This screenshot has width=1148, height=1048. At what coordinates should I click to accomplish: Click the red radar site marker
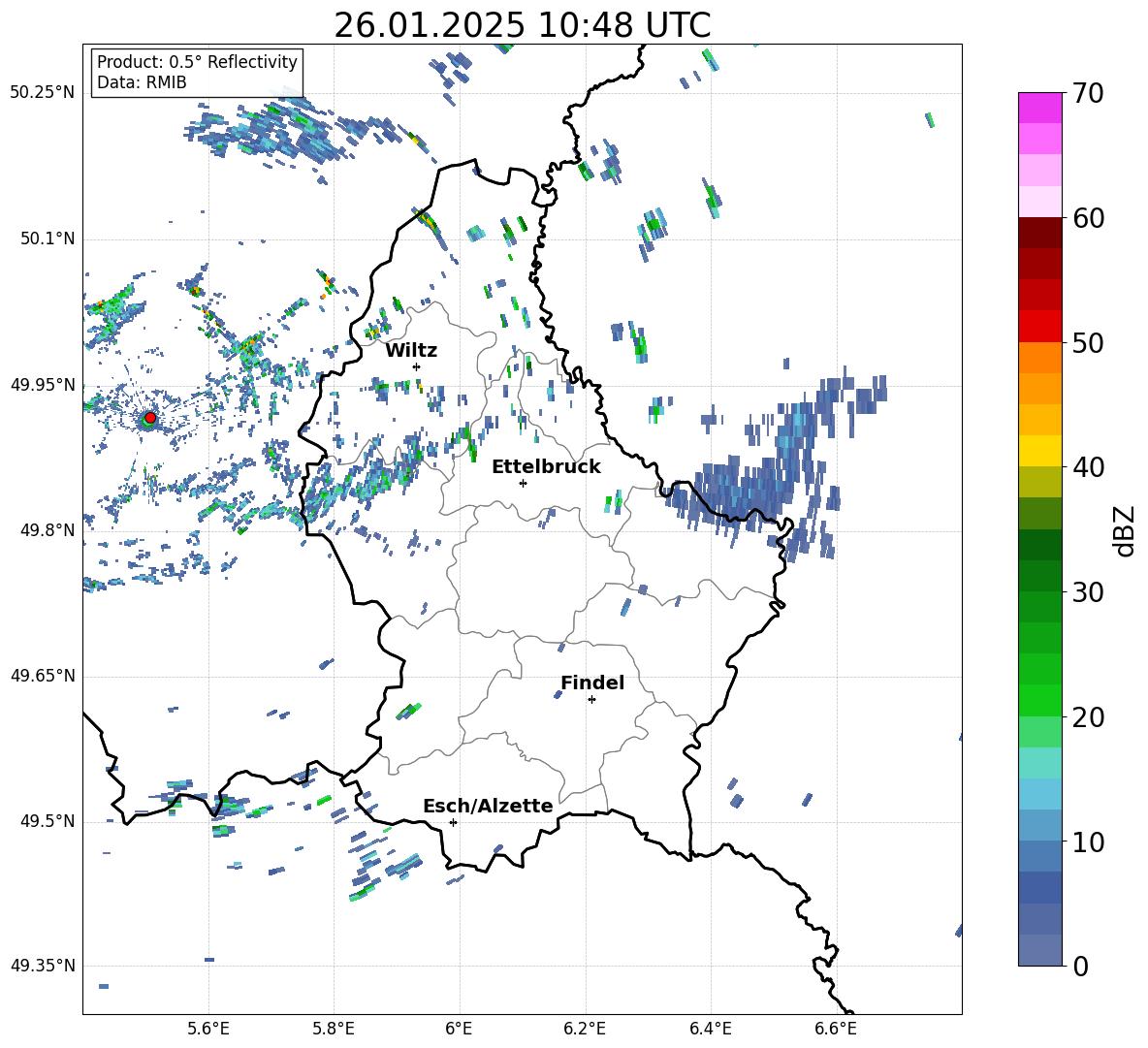pyautogui.click(x=150, y=418)
